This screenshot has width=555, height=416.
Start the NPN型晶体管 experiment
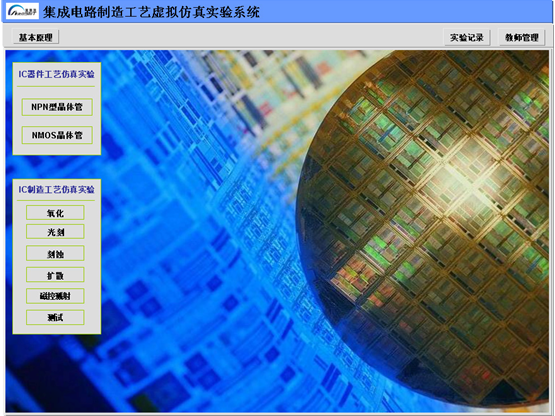[57, 107]
